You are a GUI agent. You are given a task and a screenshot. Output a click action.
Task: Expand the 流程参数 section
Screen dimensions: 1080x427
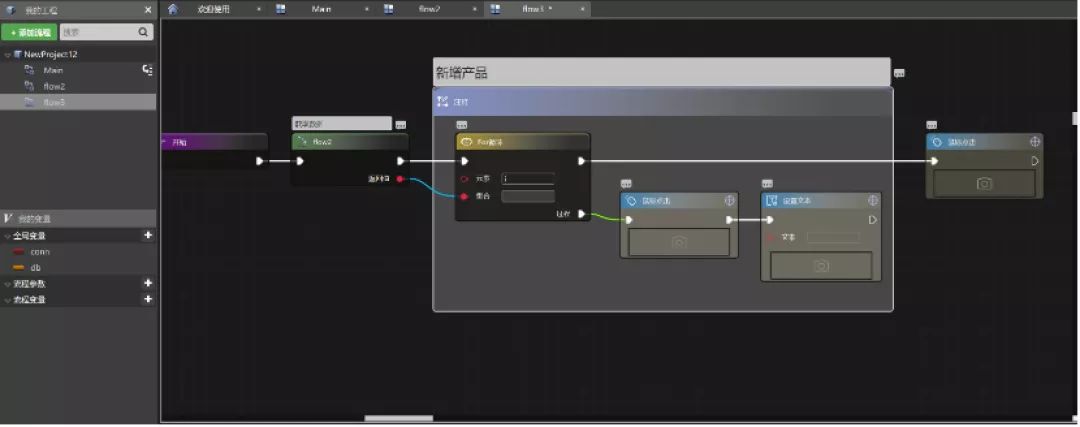(x=7, y=284)
